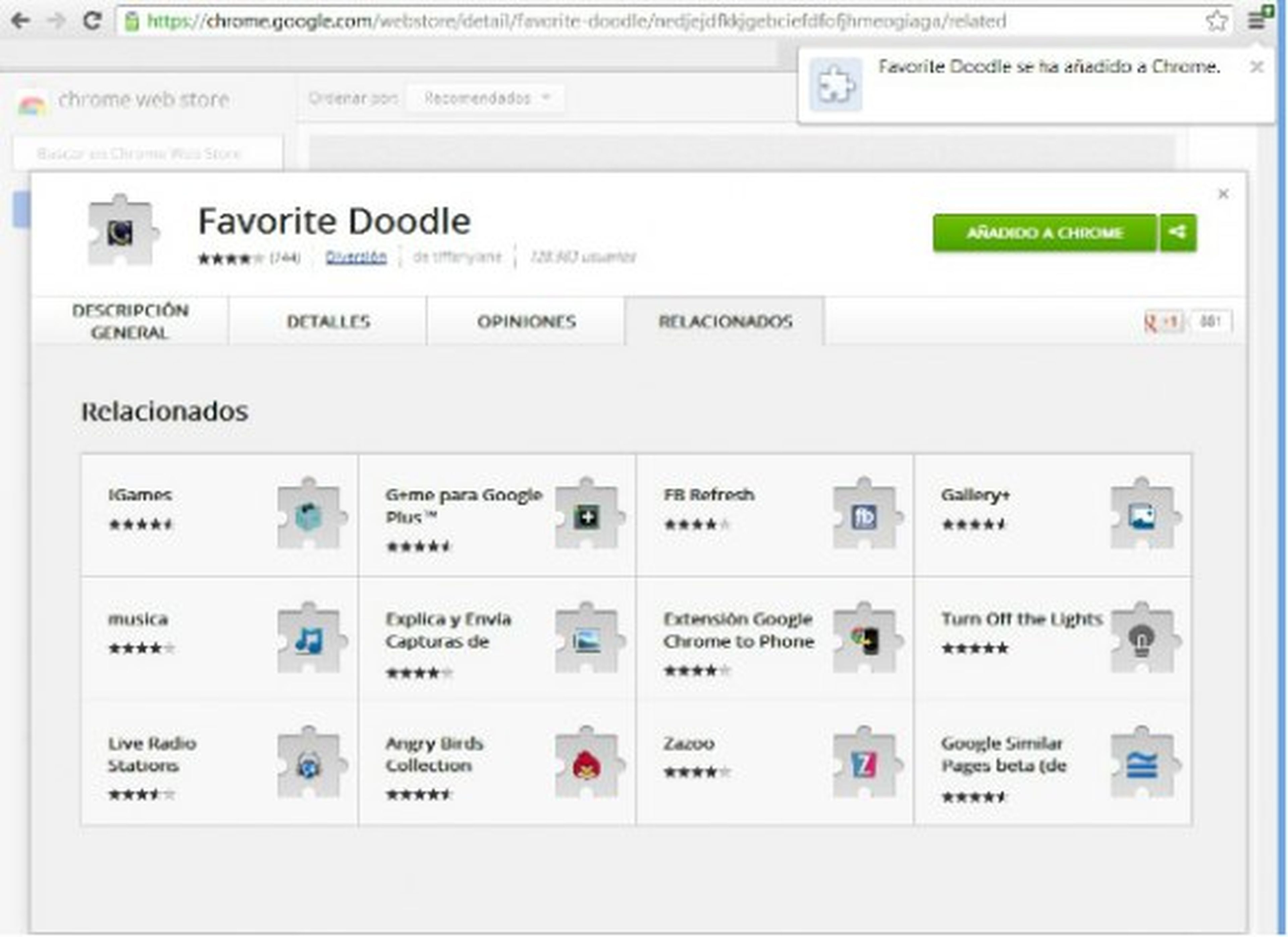Select the Descripción General tab

coord(130,322)
